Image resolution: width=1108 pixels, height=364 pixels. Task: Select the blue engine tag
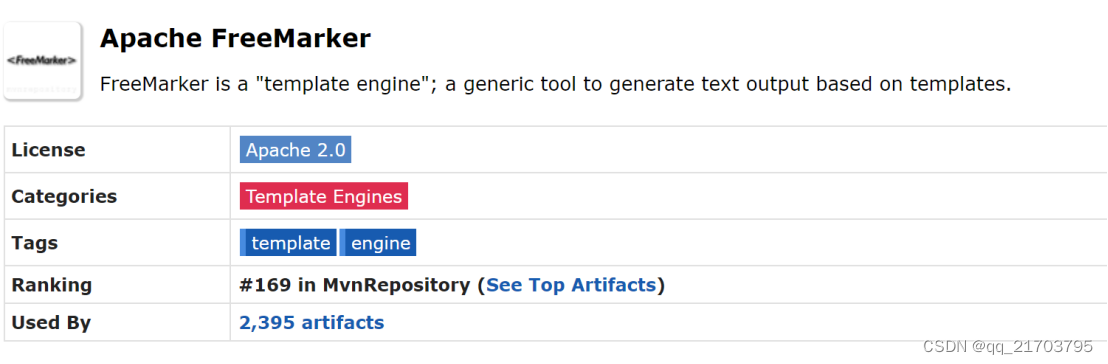pyautogui.click(x=378, y=243)
